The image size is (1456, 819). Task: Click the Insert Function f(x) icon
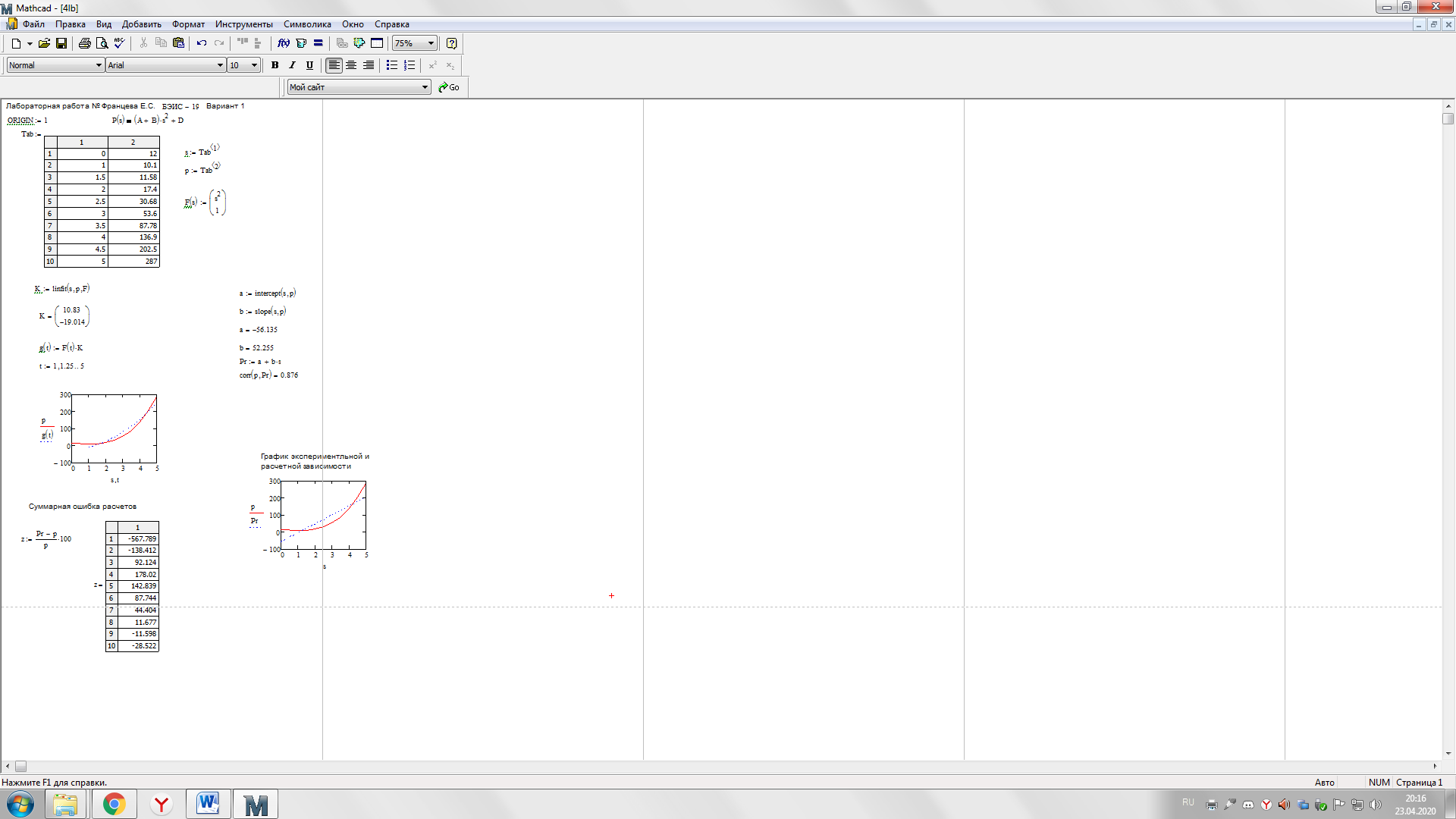[x=284, y=43]
